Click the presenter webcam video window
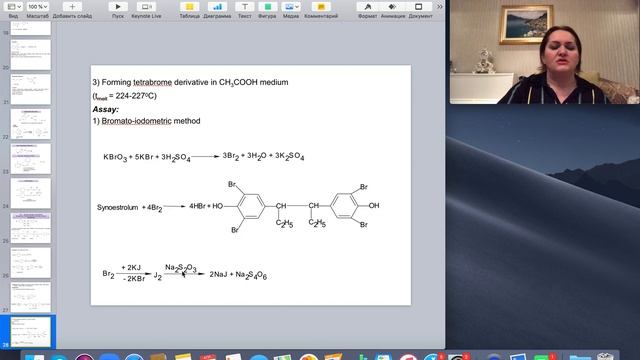The height and width of the screenshot is (360, 640). (x=544, y=52)
